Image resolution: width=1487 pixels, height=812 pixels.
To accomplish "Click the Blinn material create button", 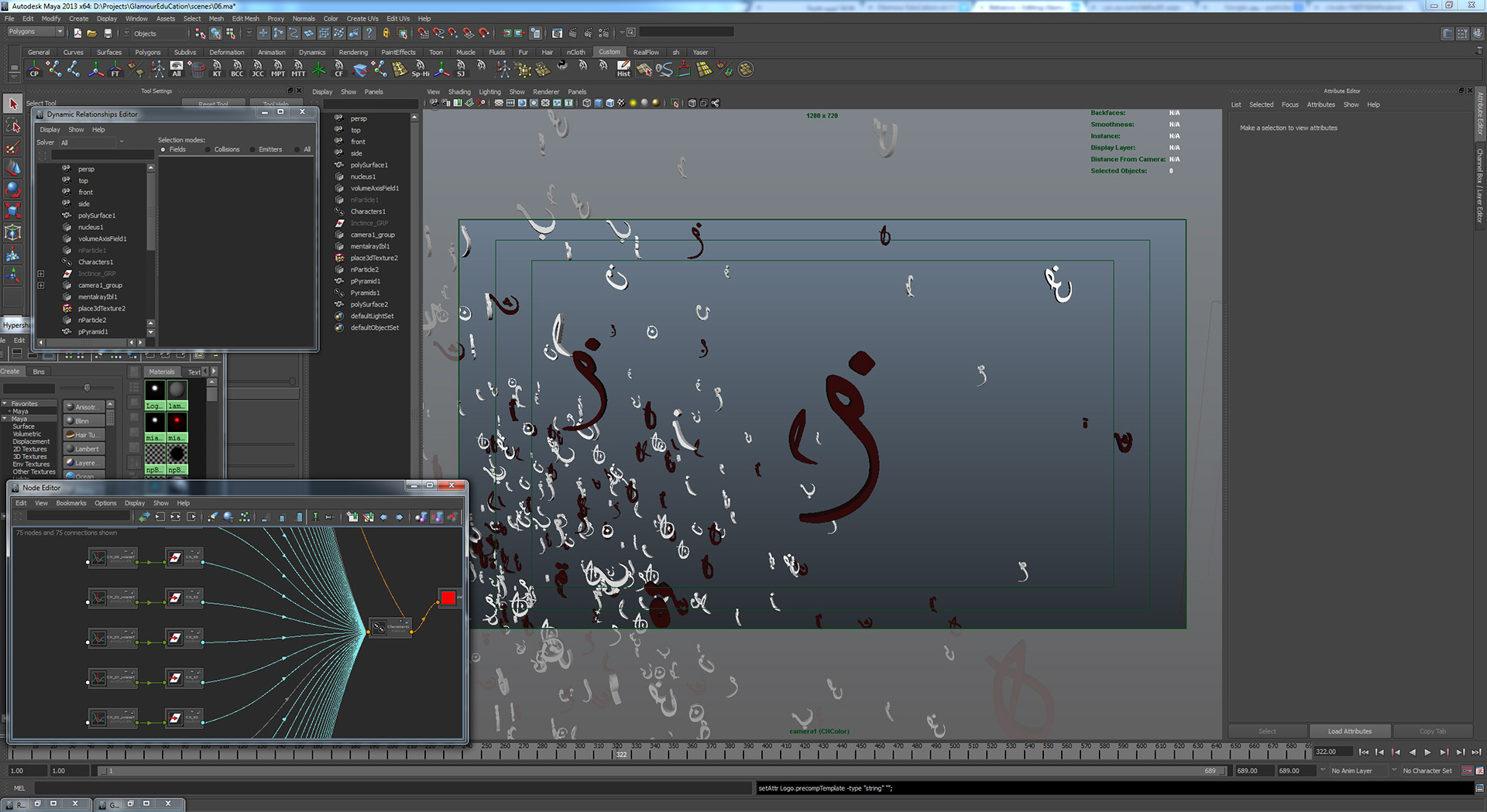I will pos(84,421).
